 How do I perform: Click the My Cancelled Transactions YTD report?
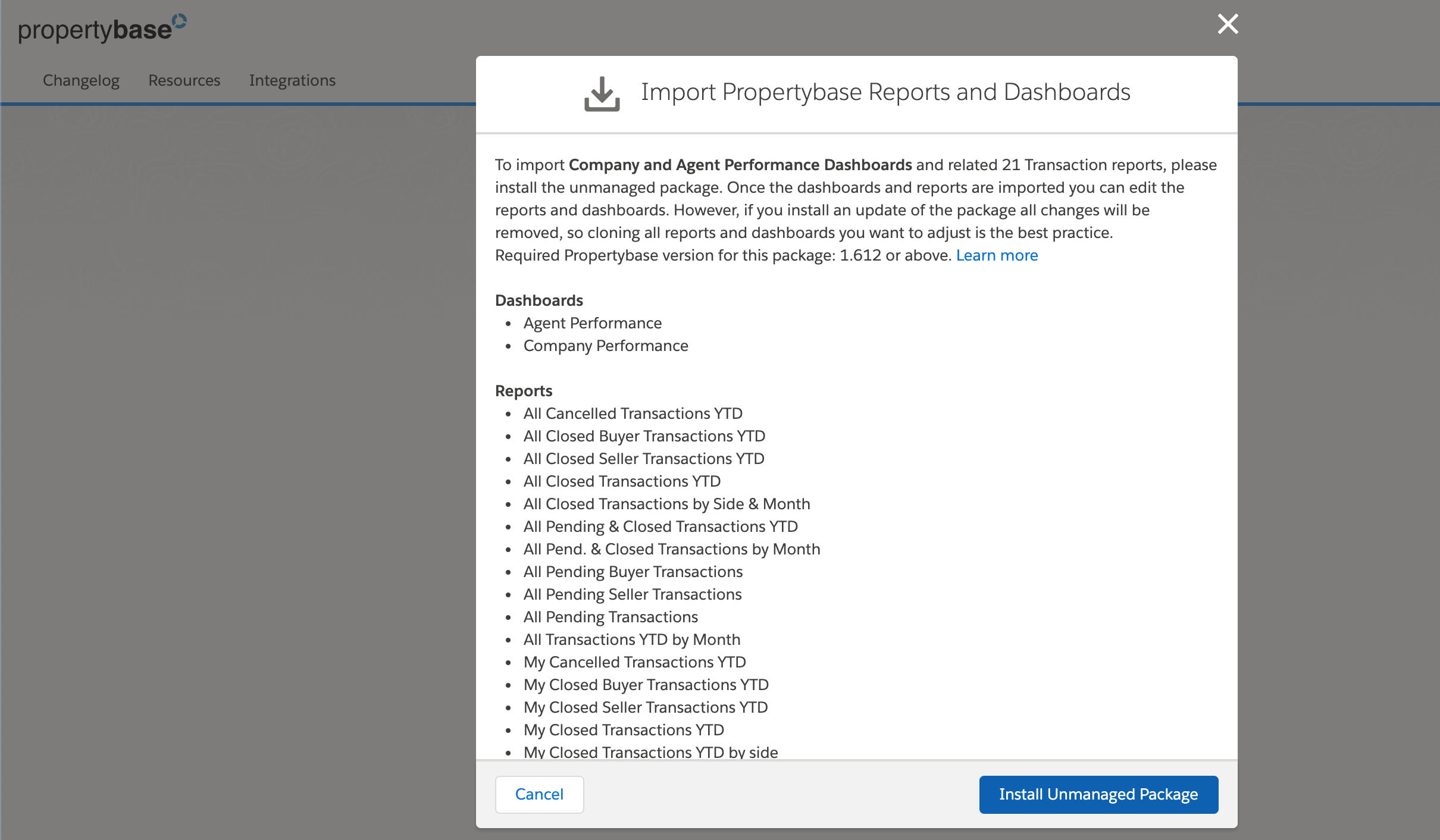point(634,662)
